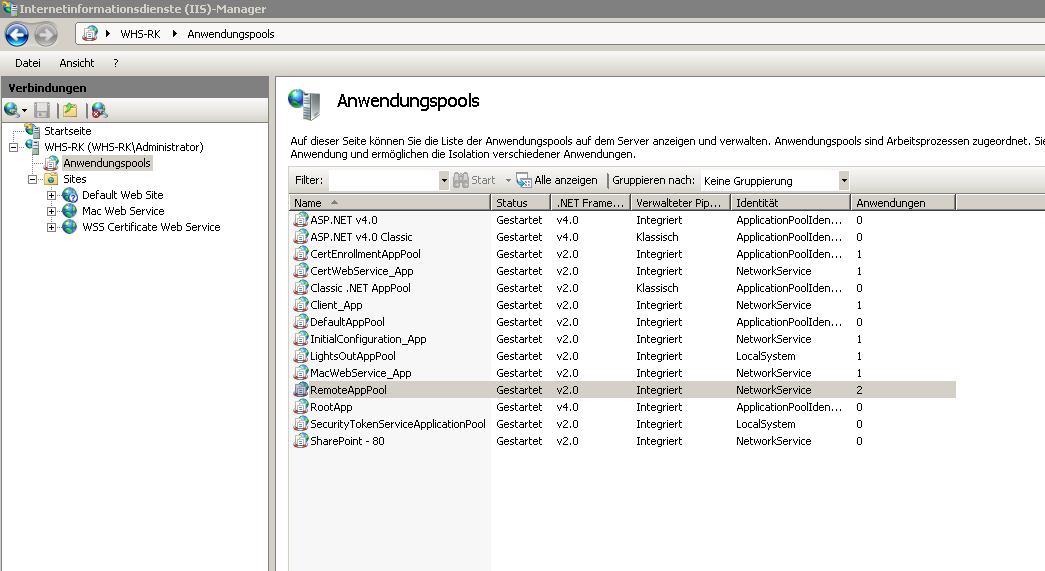Open the connect globe dropdown arrow

(x=25, y=111)
